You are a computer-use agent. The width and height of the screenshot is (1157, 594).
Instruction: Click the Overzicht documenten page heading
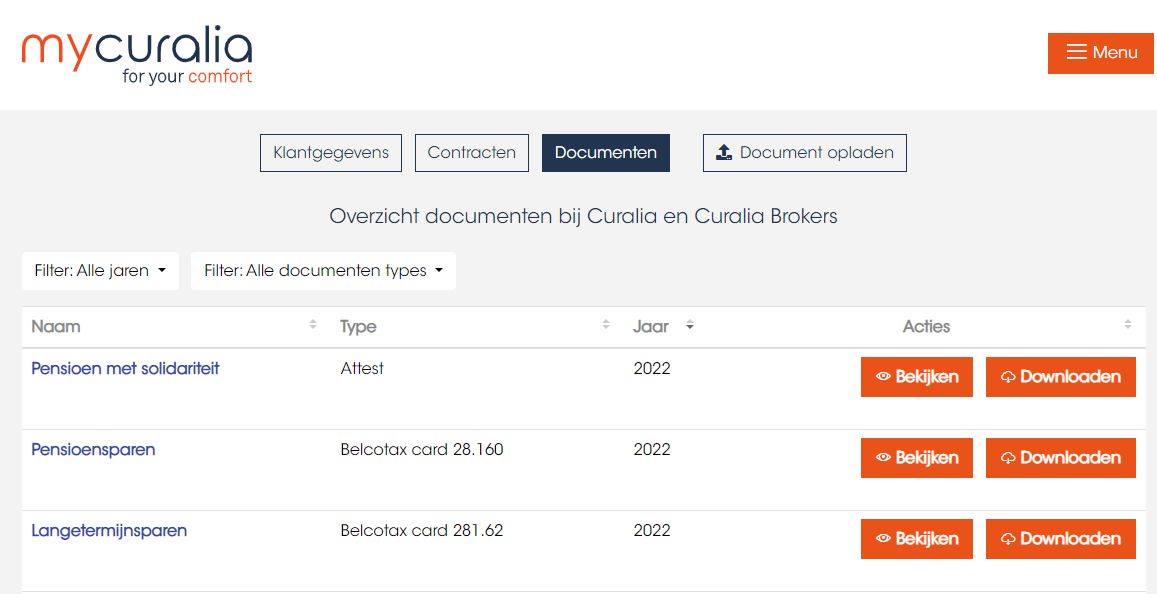tap(583, 217)
